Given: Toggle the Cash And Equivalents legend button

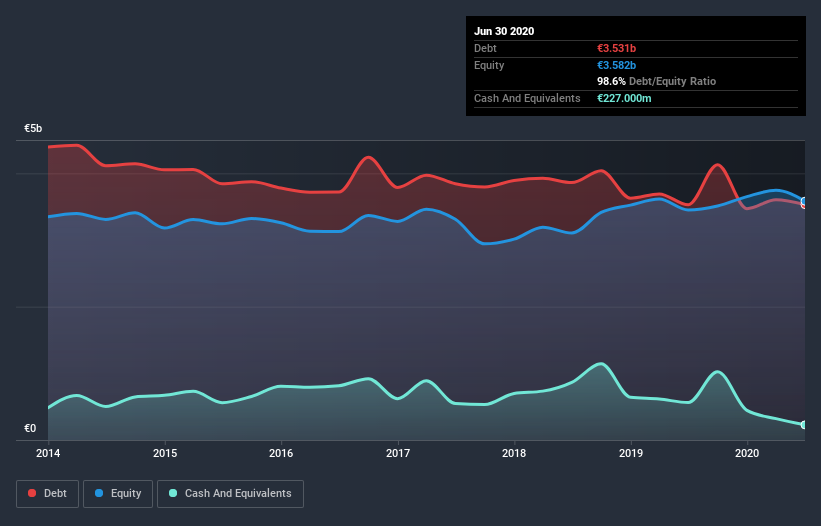Looking at the screenshot, I should tap(230, 494).
